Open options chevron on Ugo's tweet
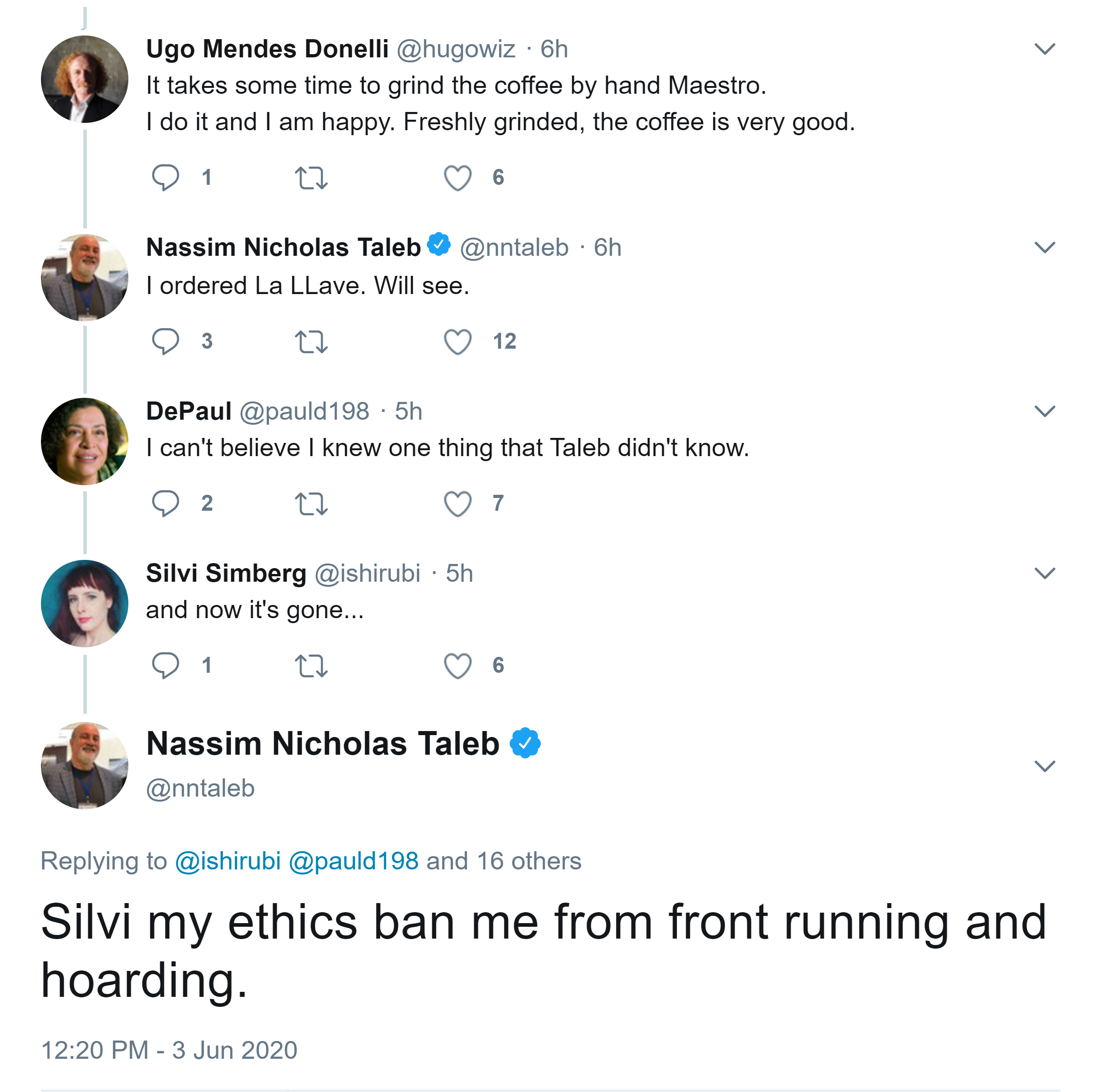 (1045, 49)
